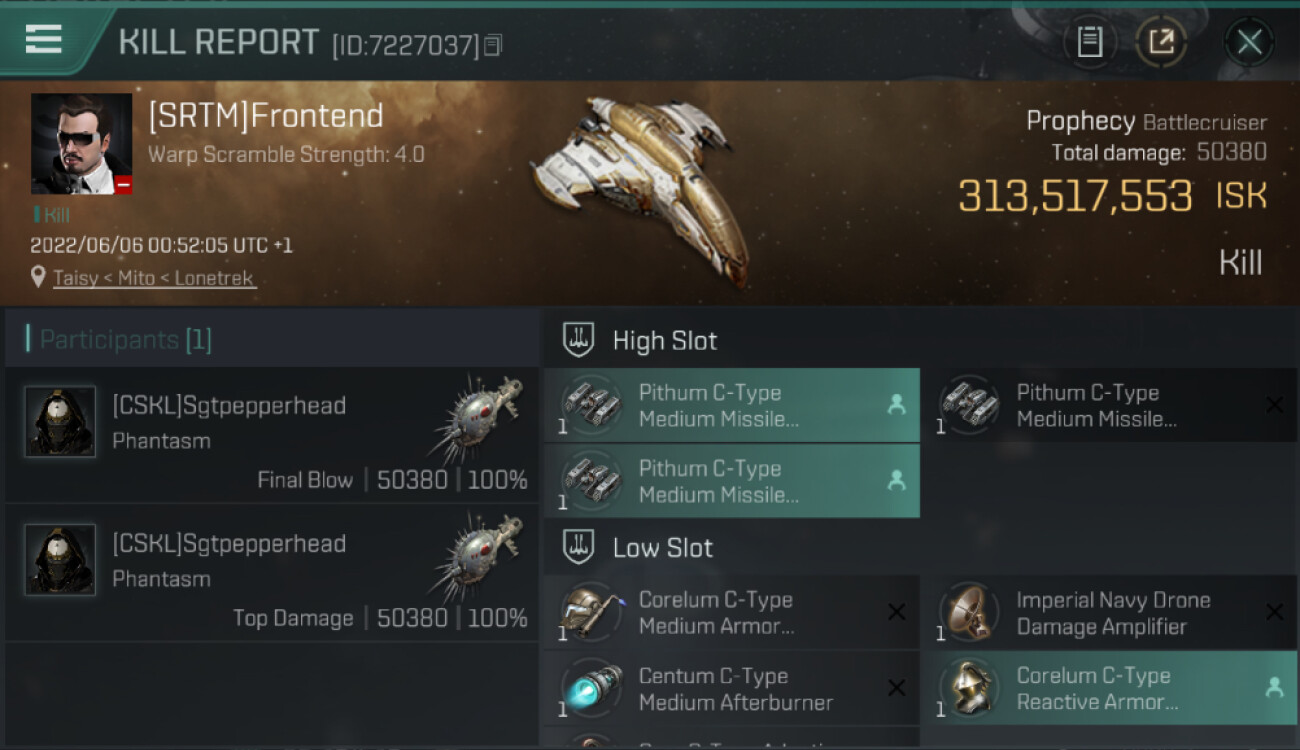Tap the share export icon
Viewport: 1300px width, 750px height.
click(x=1160, y=42)
